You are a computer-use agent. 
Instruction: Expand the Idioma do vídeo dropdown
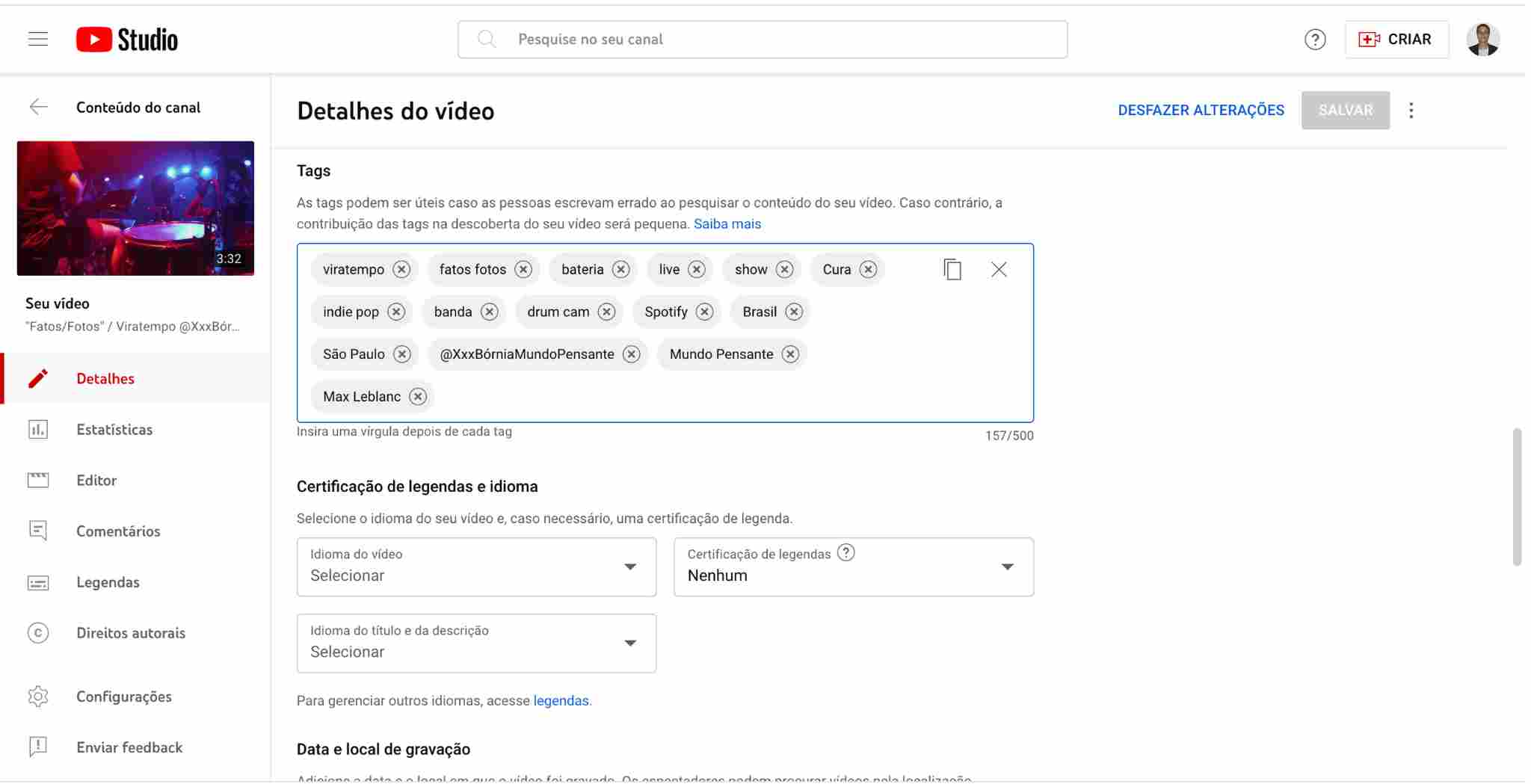(x=476, y=567)
